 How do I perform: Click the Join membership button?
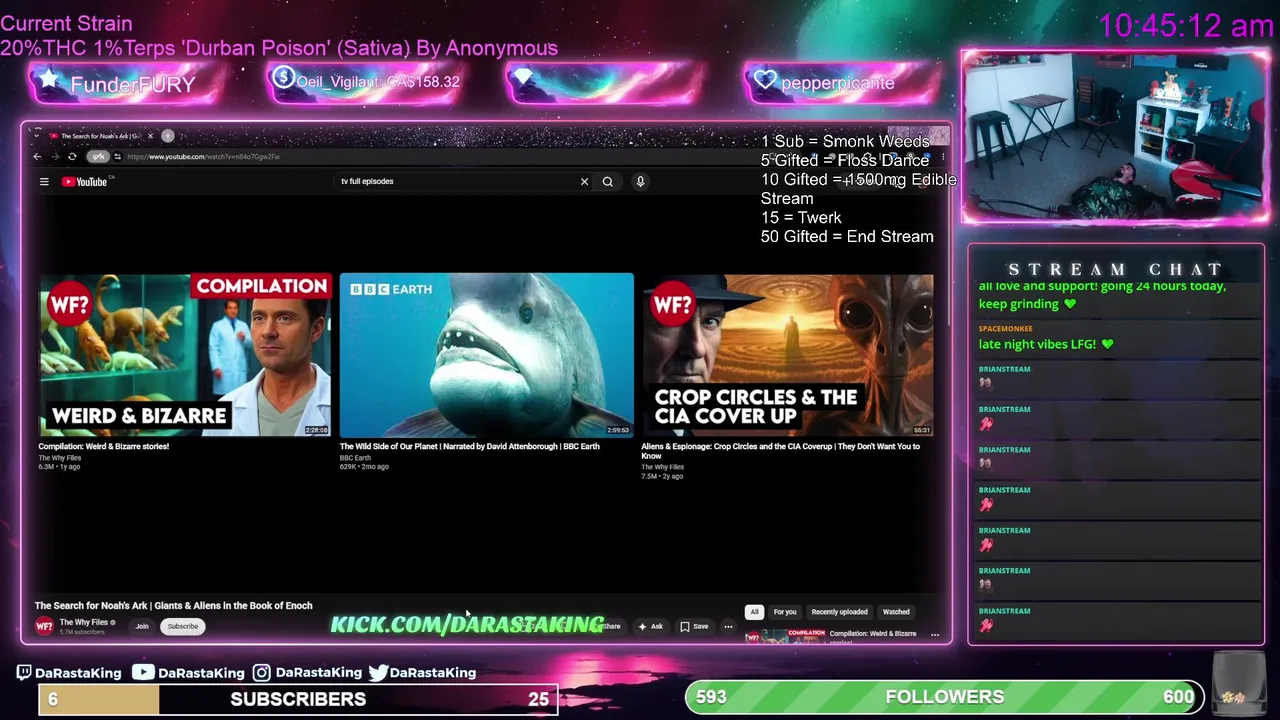(142, 627)
